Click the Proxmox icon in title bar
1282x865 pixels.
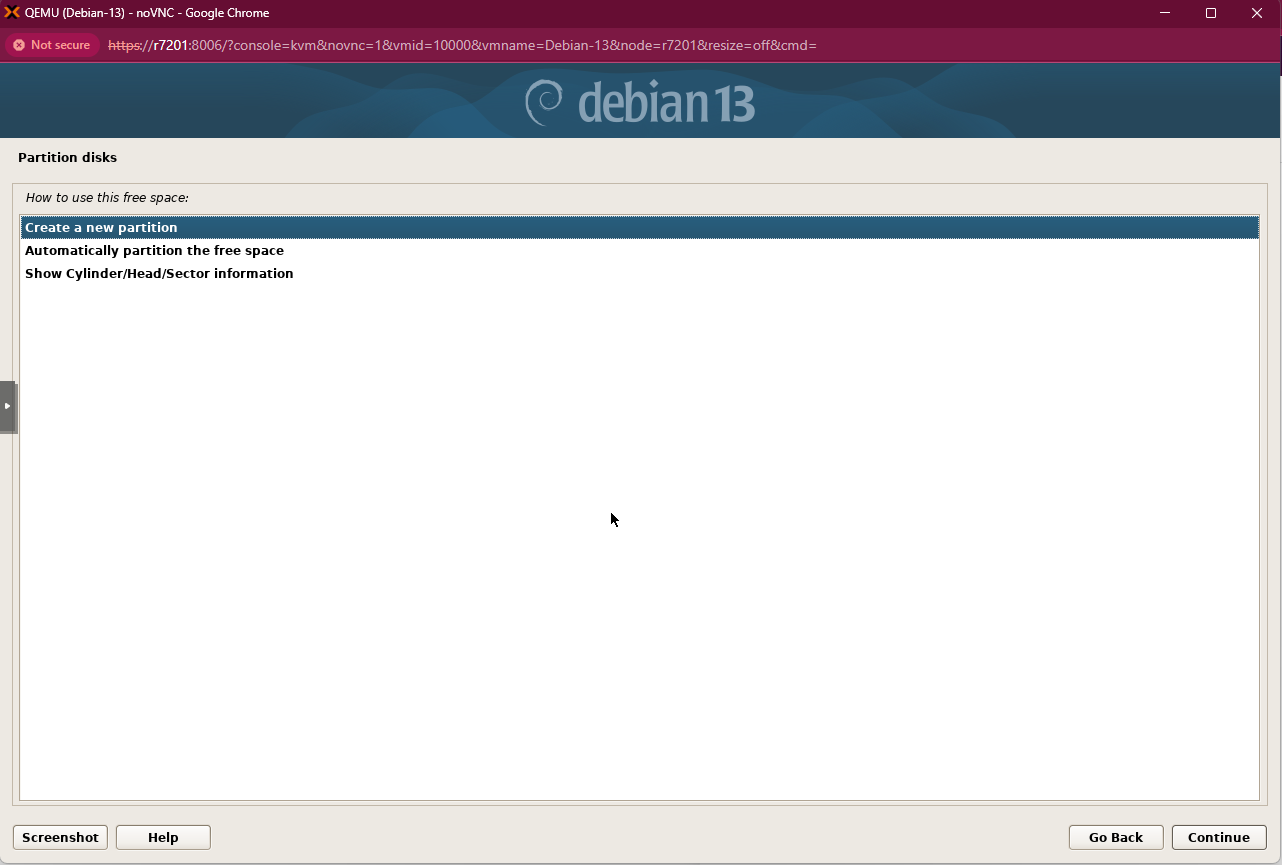[x=12, y=13]
